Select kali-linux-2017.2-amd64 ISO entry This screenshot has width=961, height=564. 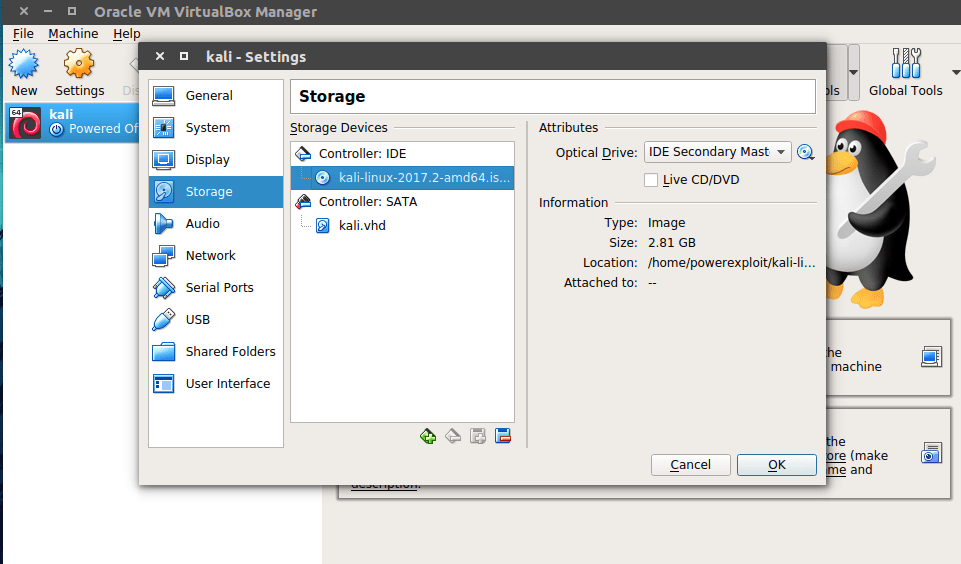402,178
